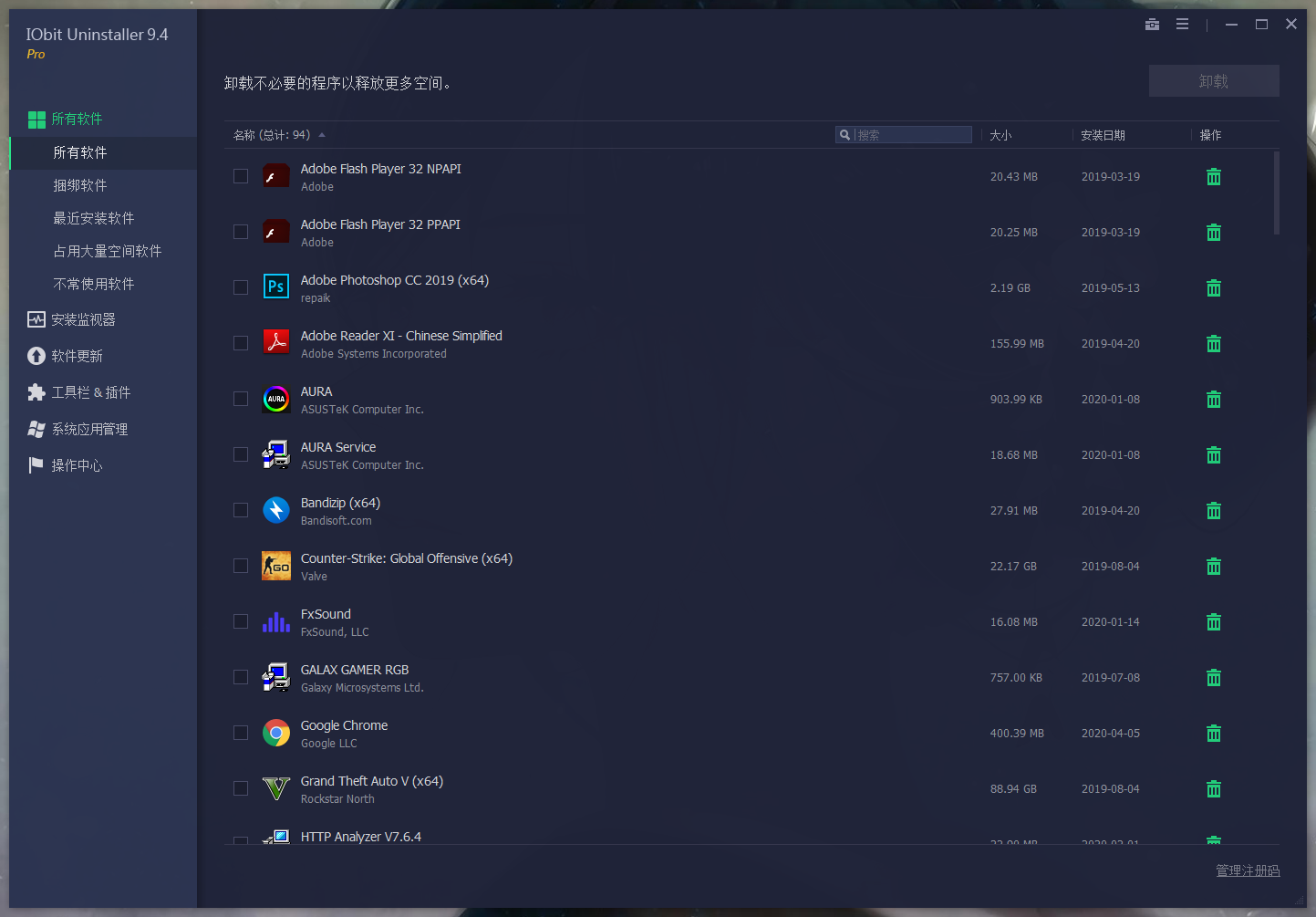Image resolution: width=1316 pixels, height=917 pixels.
Task: Click trash icon for AURA Service
Action: click(1214, 455)
